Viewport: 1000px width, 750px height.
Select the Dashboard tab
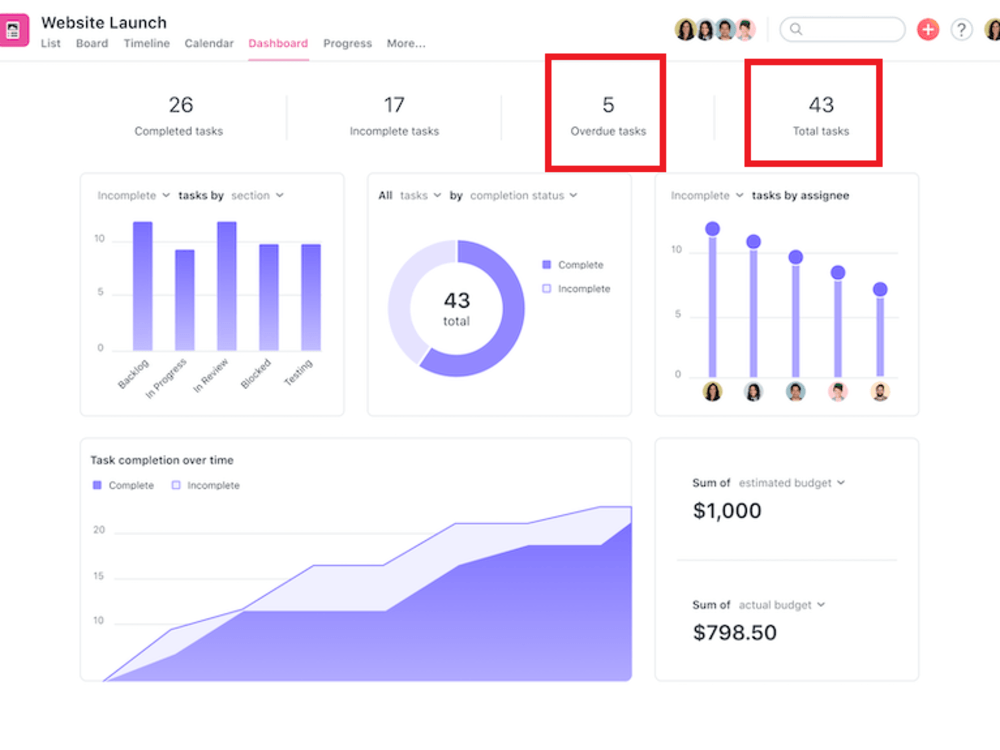point(278,43)
